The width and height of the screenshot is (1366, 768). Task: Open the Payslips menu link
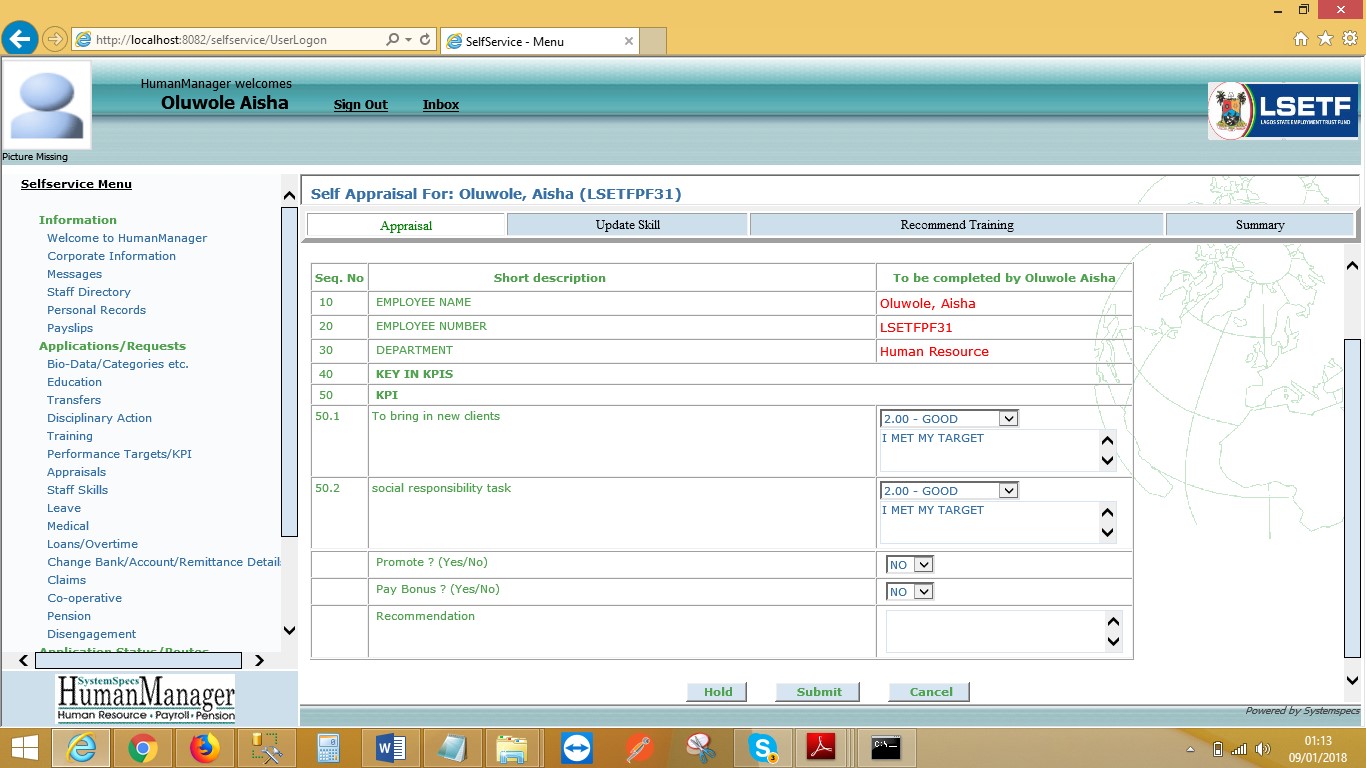(70, 328)
